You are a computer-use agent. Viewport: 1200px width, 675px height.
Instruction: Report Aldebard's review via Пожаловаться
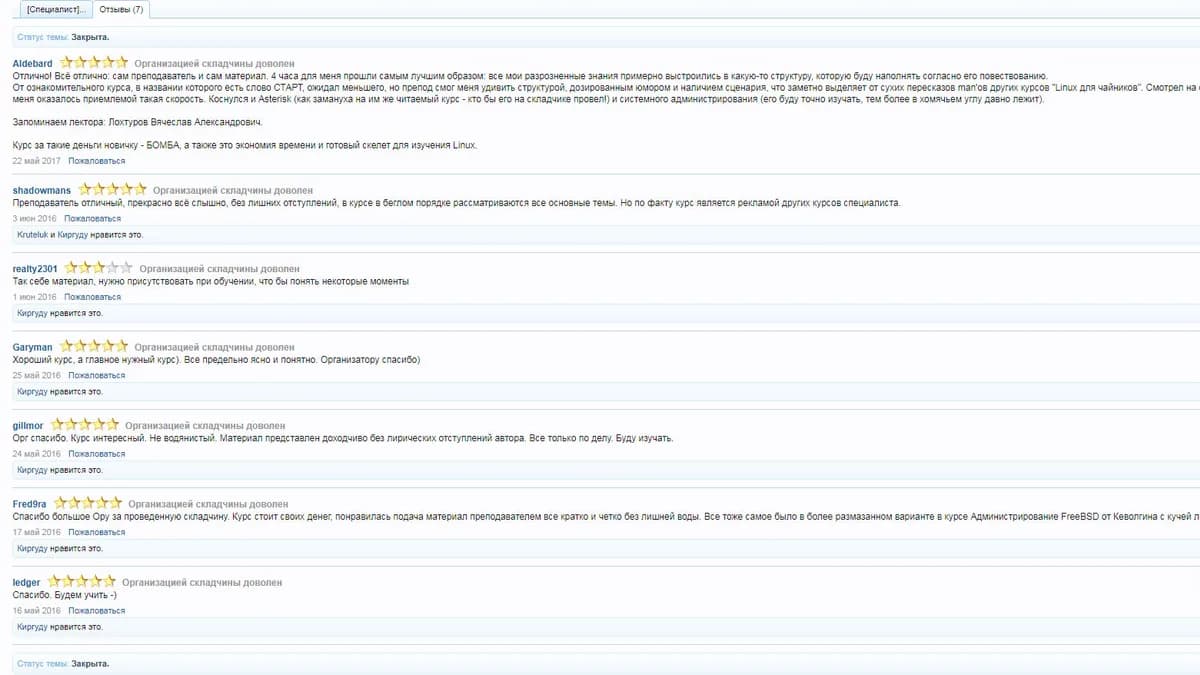pos(97,161)
